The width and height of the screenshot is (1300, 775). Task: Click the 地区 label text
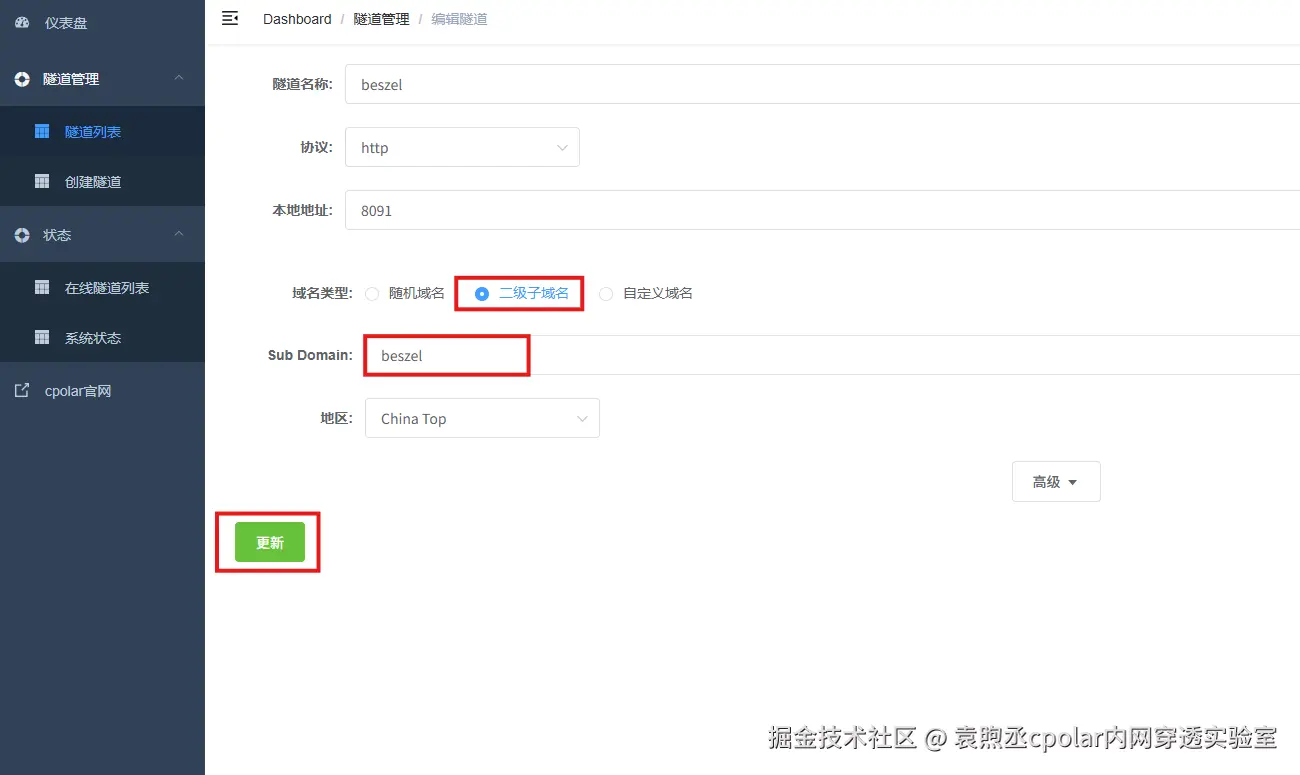click(x=337, y=418)
